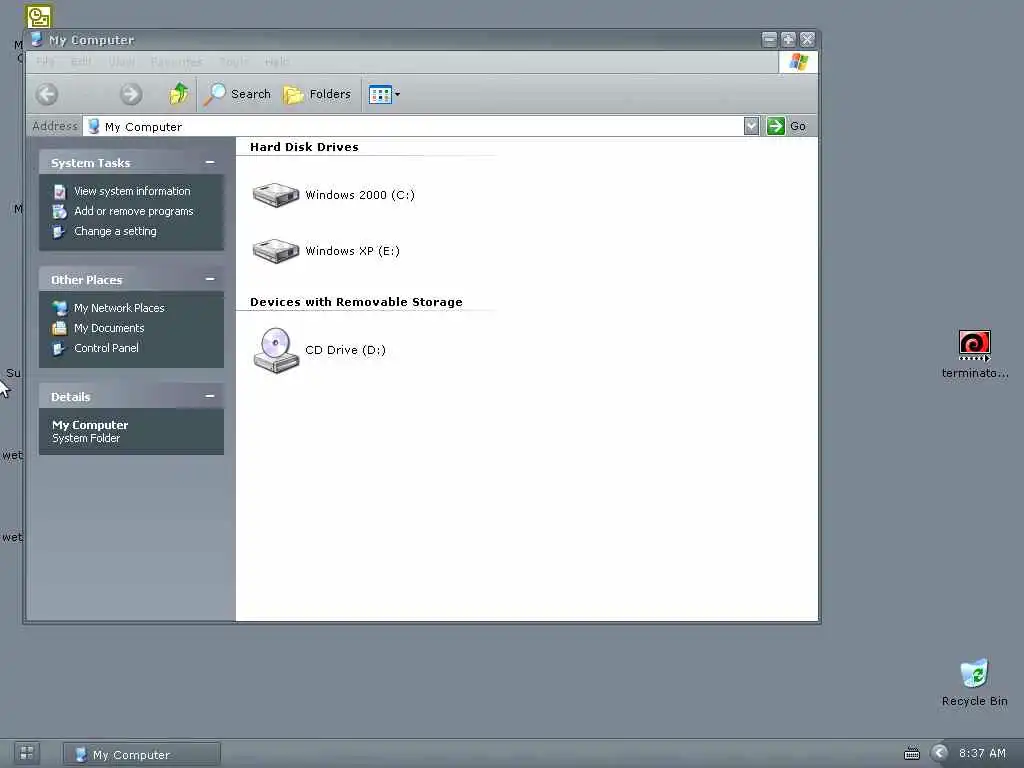Minimize the My Computer window
This screenshot has width=1024, height=768.
click(x=770, y=40)
